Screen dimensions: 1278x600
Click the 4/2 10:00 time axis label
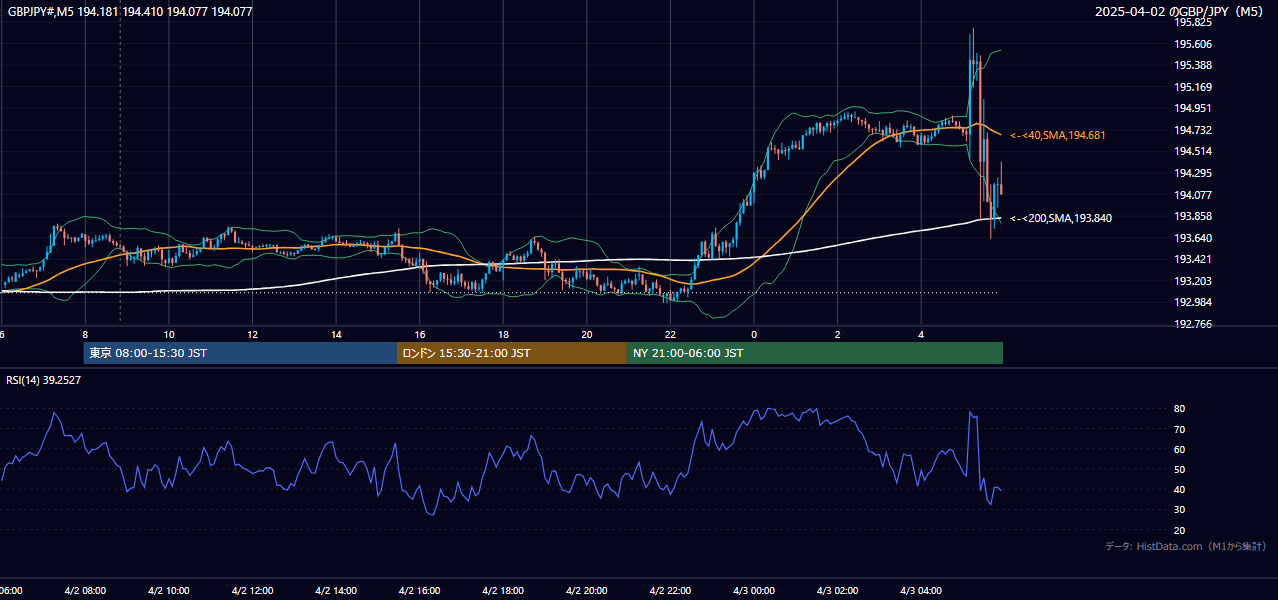click(168, 591)
